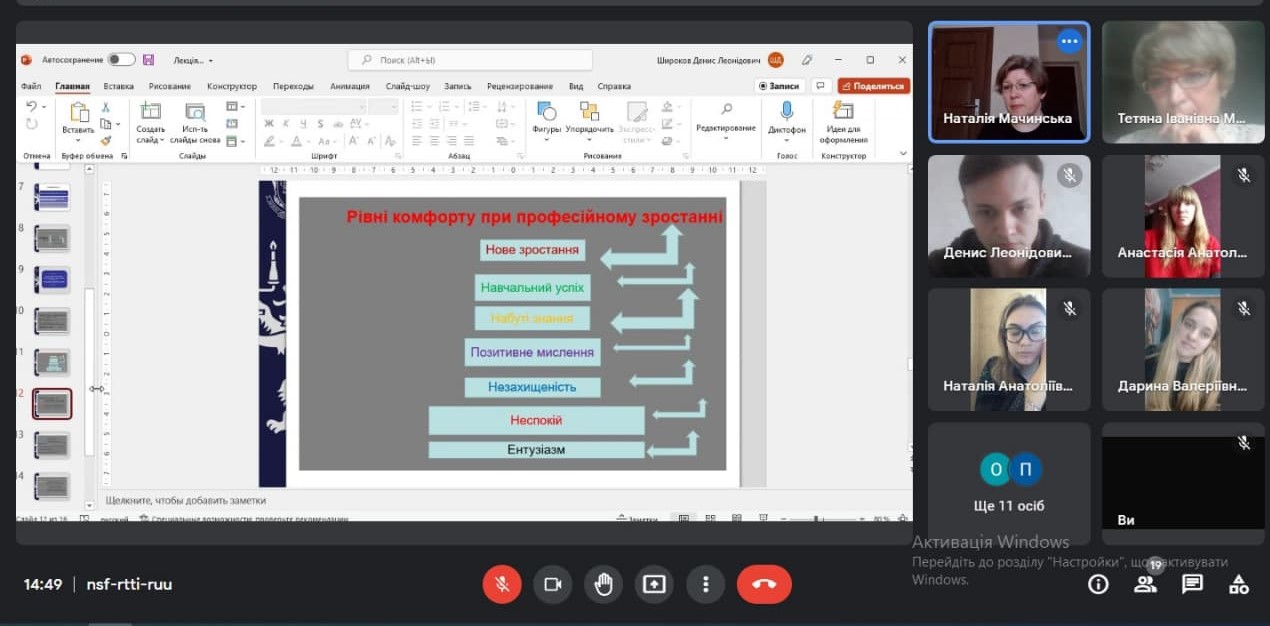Hang up with the red leave call button
Viewport: 1270px width, 626px height.
coord(764,584)
